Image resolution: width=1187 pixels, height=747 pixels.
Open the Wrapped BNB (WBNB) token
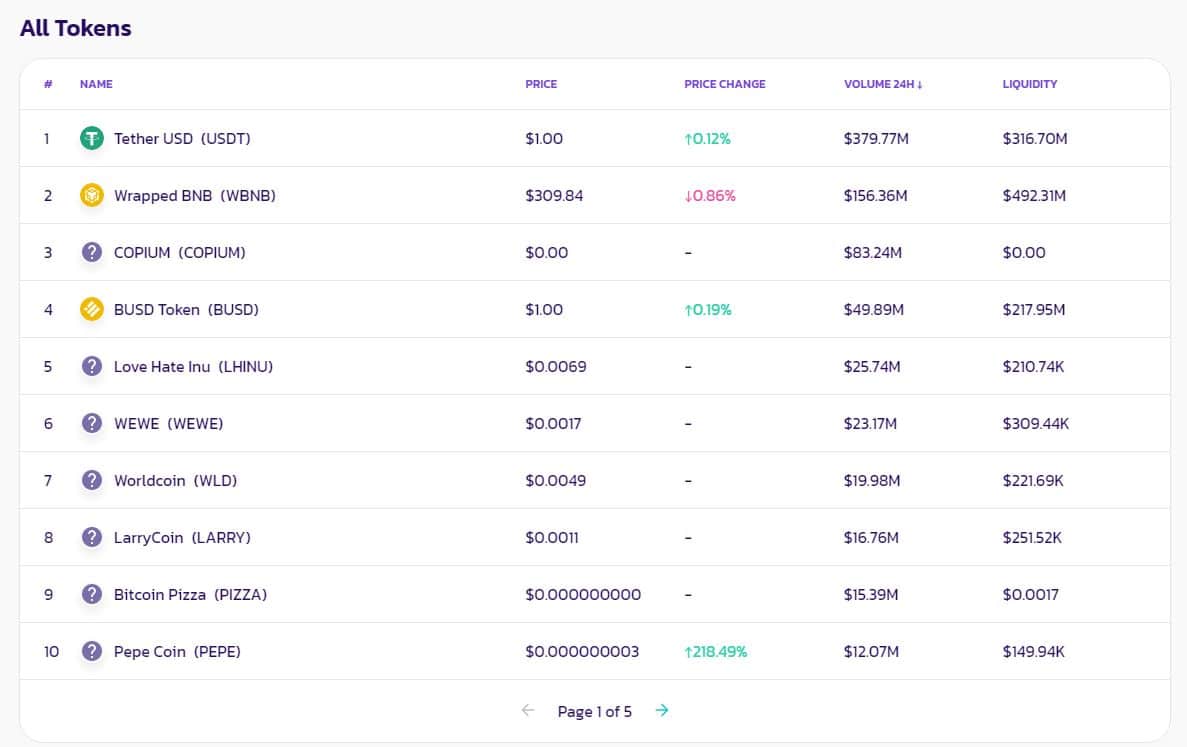coord(195,195)
